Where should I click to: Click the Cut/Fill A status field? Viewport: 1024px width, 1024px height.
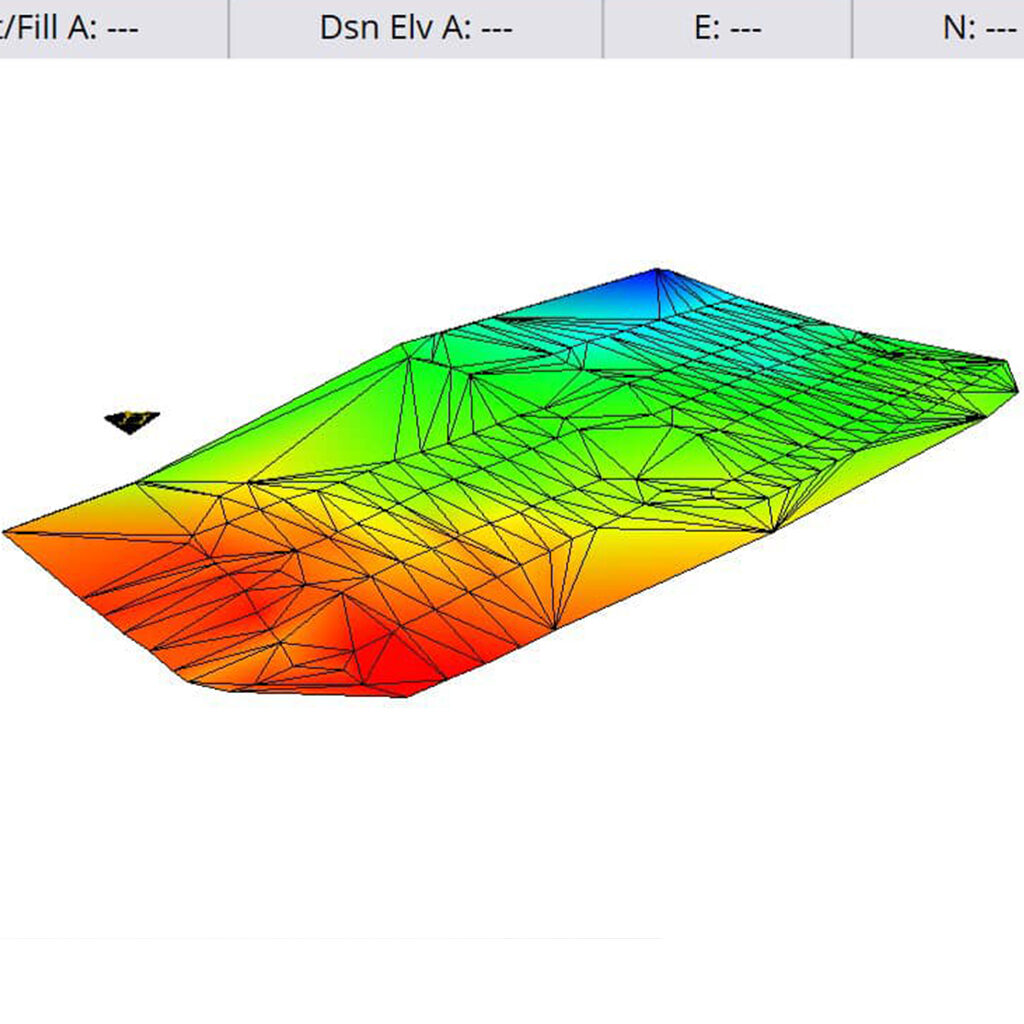tap(70, 28)
